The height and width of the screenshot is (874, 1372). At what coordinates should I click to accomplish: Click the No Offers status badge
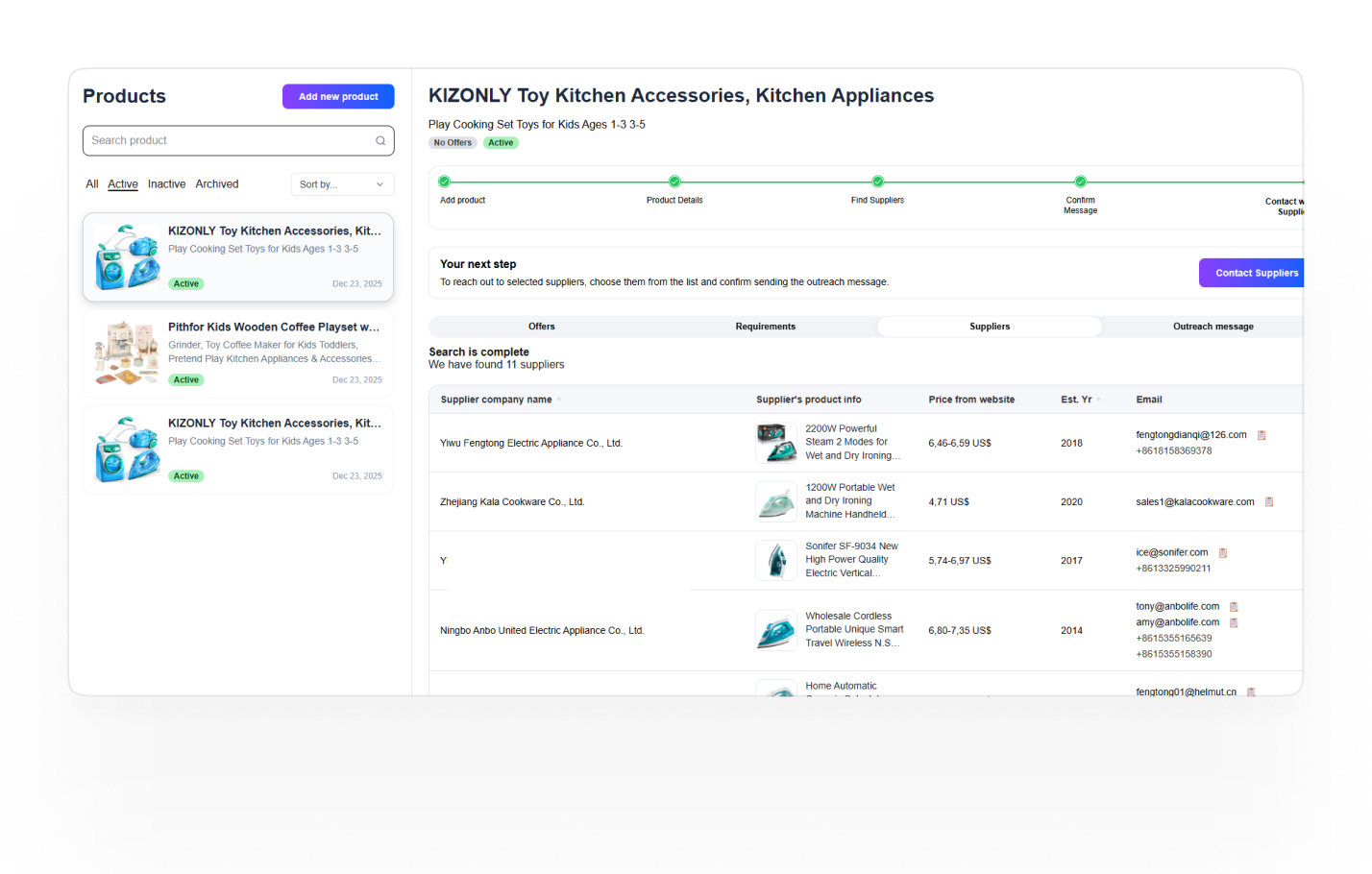453,143
